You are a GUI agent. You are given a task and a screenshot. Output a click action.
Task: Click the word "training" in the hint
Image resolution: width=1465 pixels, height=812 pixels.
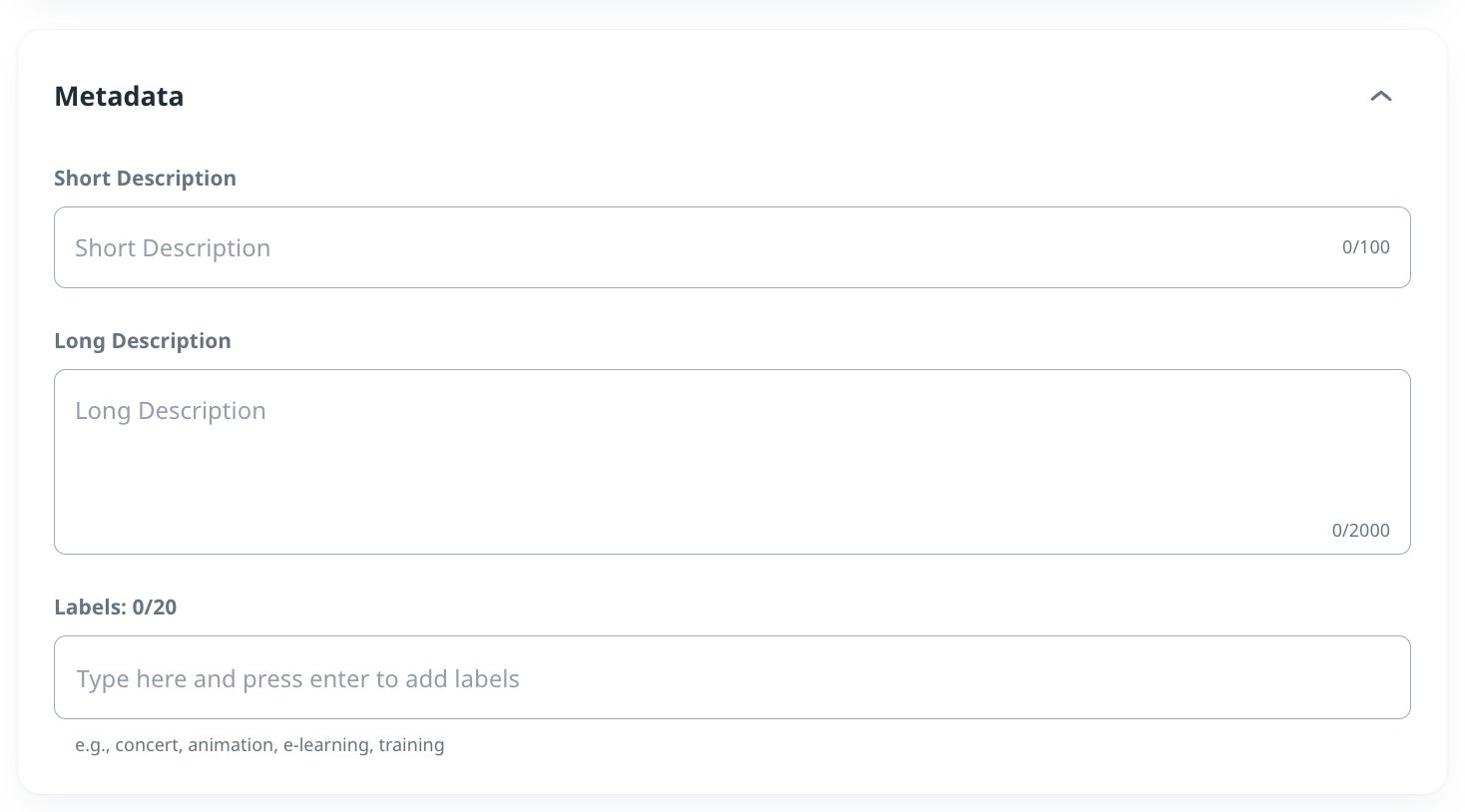[411, 745]
